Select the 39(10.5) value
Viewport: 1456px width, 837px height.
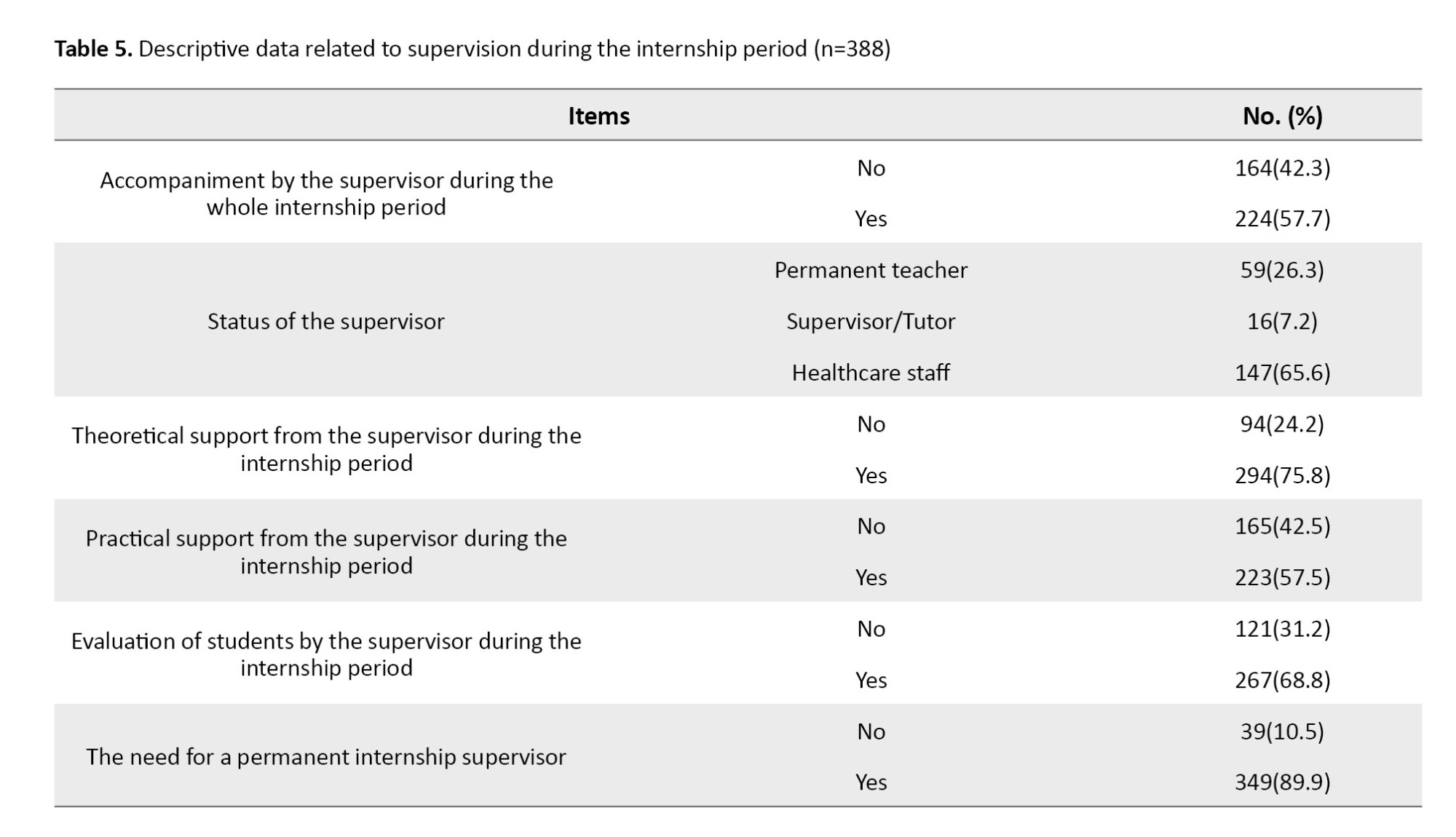tap(1282, 731)
